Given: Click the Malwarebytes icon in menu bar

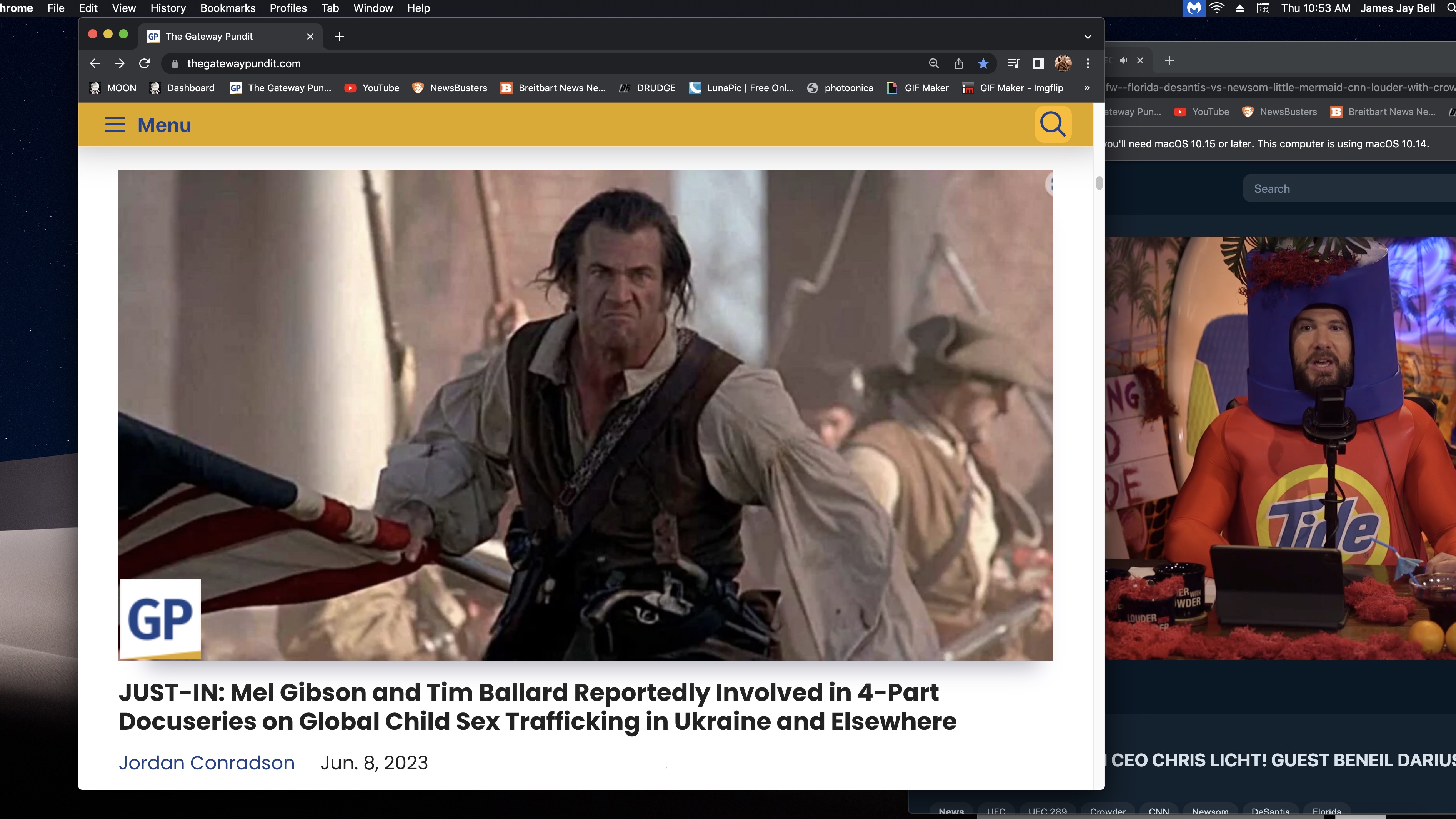Looking at the screenshot, I should pos(1193,8).
